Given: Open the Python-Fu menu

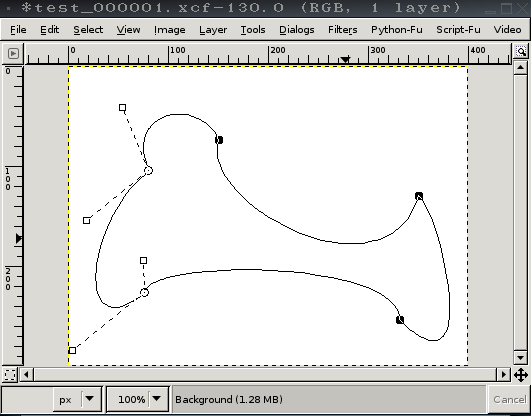Looking at the screenshot, I should [397, 30].
